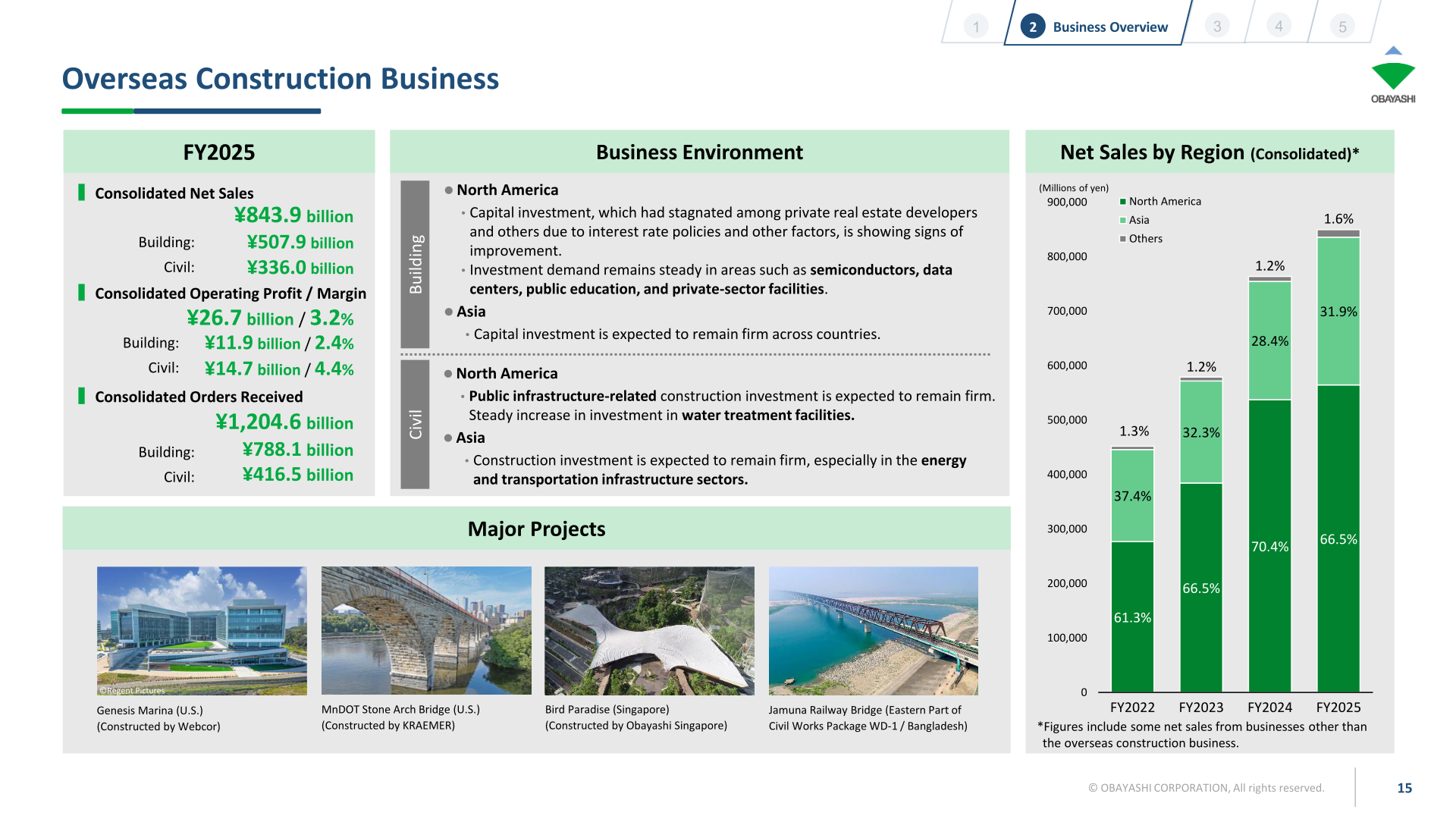Click the FY2022 axis label
The width and height of the screenshot is (1456, 819).
tap(1132, 708)
